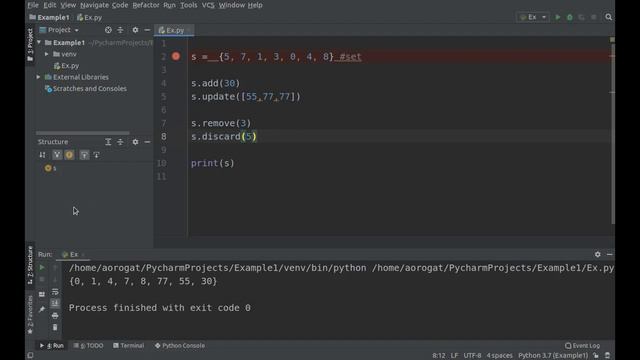Open the Event Log

pos(582,346)
